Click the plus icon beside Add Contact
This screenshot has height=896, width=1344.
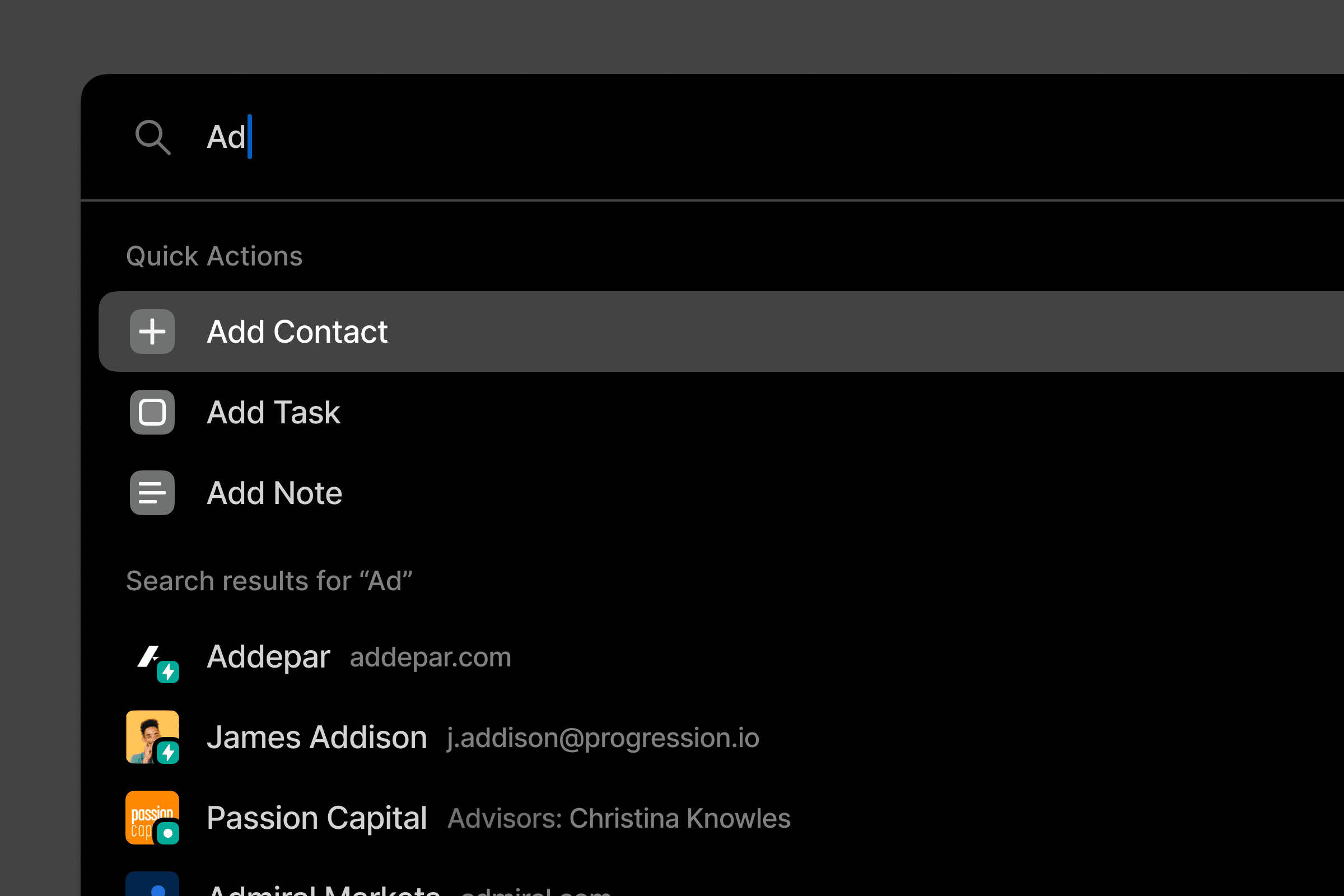(x=152, y=332)
